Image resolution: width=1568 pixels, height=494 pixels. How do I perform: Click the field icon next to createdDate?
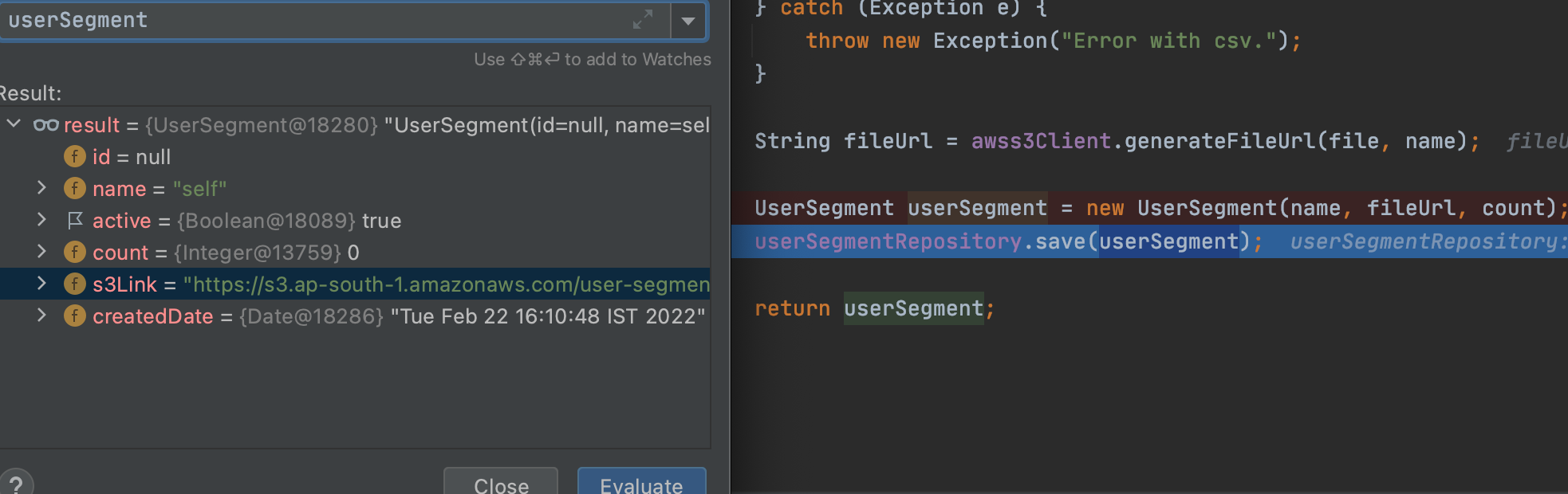coord(75,316)
